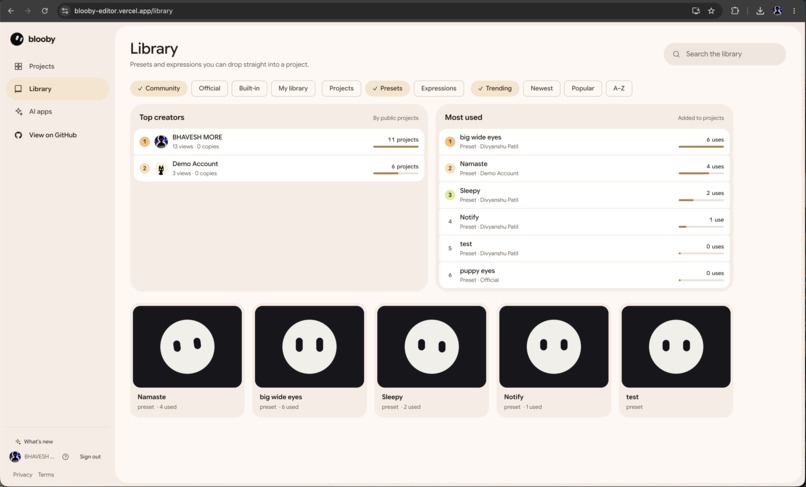Open the big wide eyes preset thumbnail
This screenshot has width=806, height=487.
309,347
